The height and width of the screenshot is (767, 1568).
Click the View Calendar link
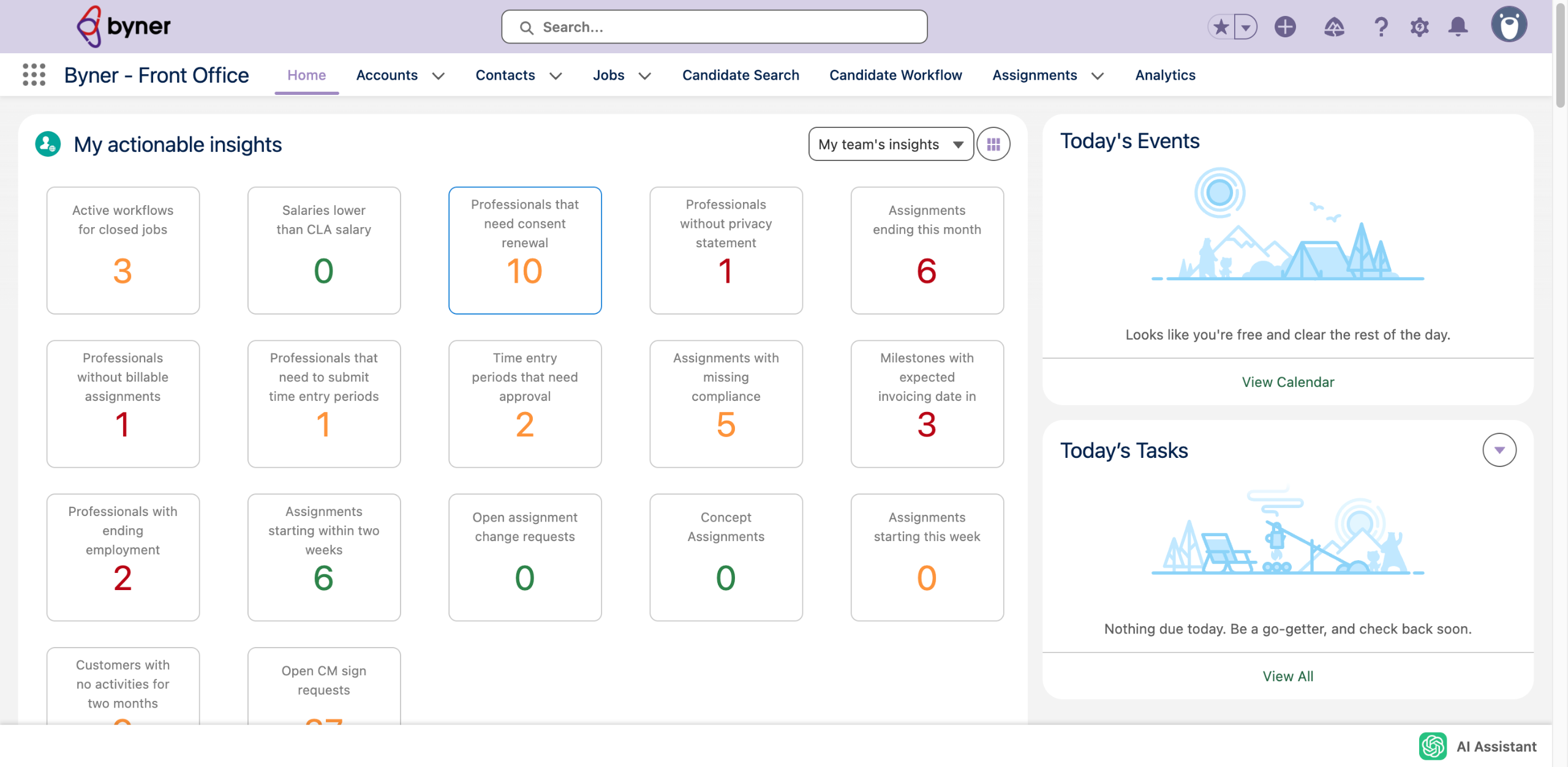(x=1287, y=382)
